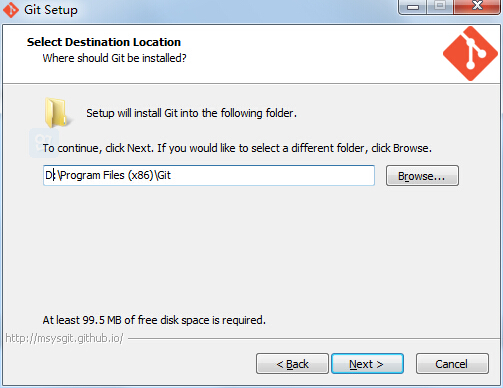This screenshot has height=388, width=503.
Task: Click the Git icon in the title bar
Action: pos(11,10)
